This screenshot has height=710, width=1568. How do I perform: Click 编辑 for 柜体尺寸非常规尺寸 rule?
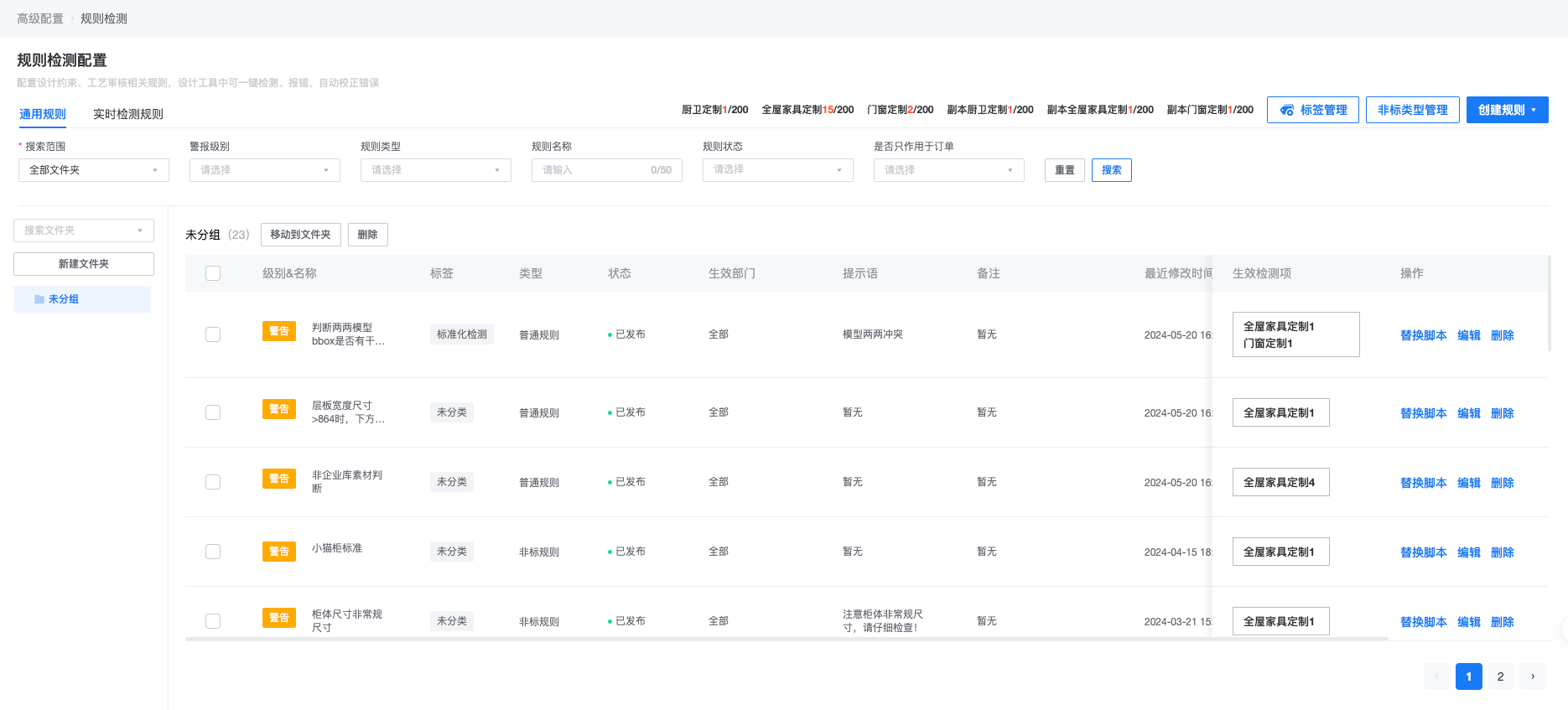click(x=1469, y=622)
